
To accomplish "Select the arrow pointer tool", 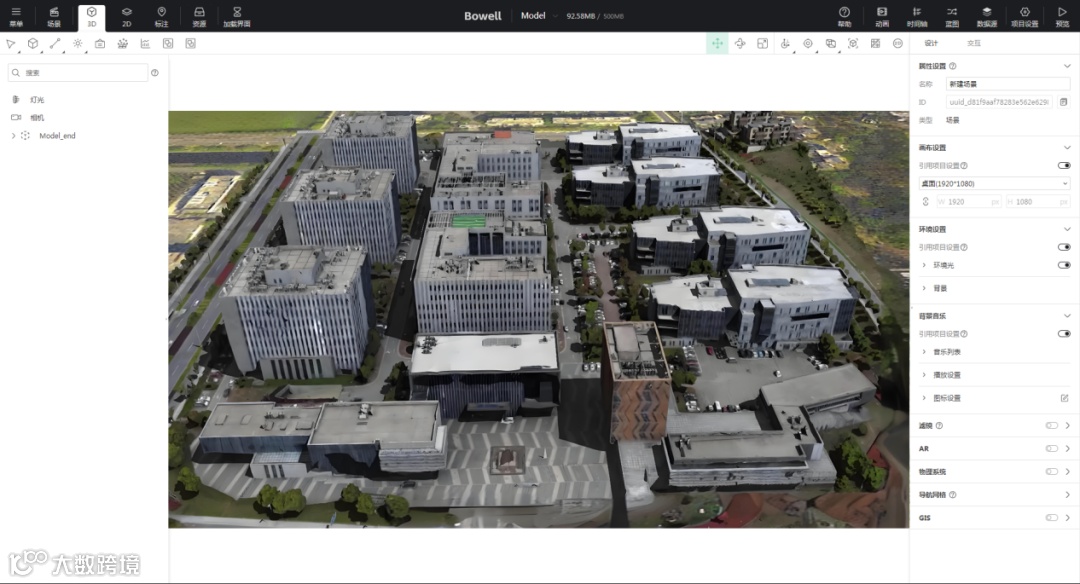I will [10, 43].
